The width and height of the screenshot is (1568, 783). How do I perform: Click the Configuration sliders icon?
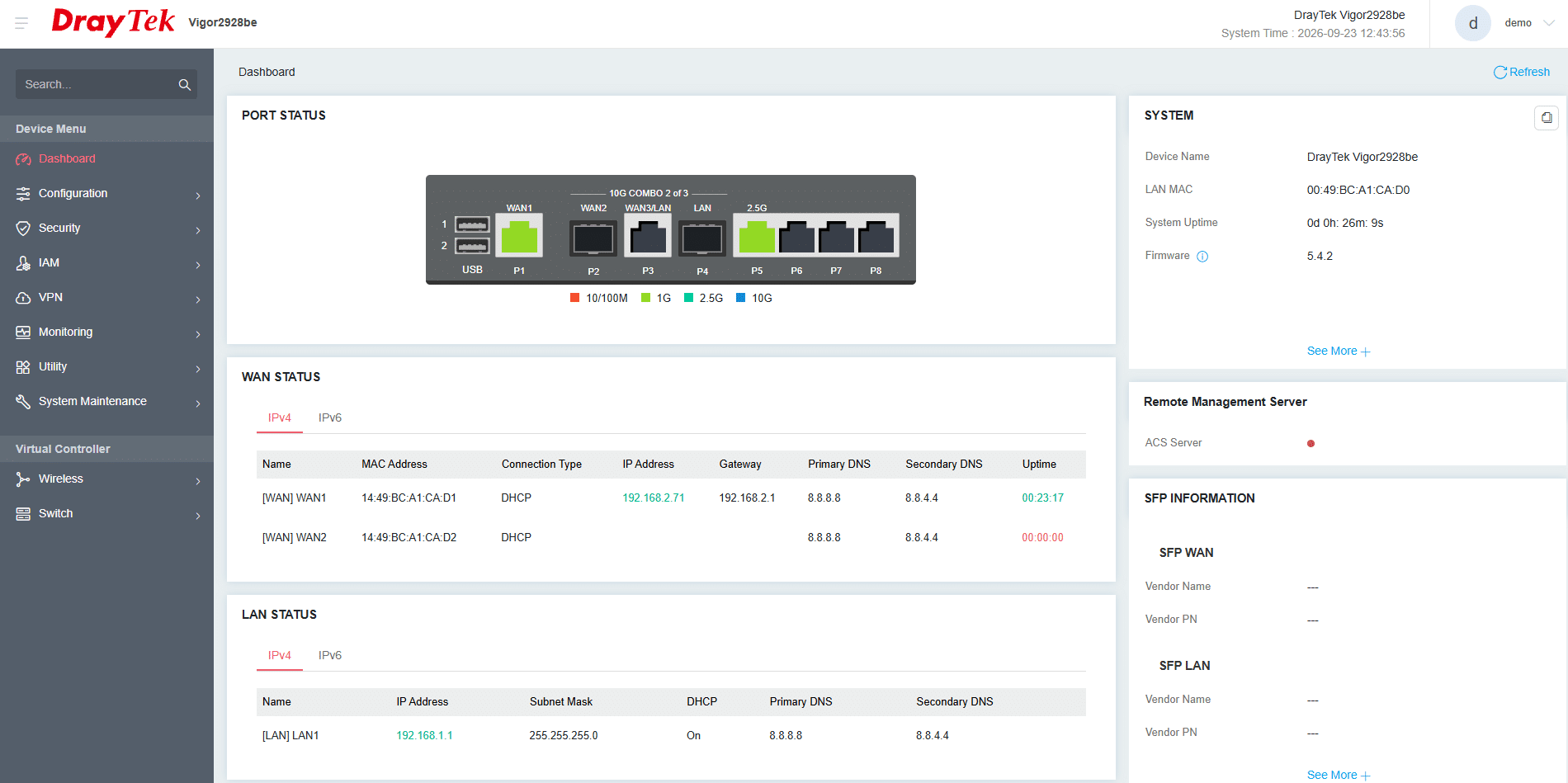[23, 194]
